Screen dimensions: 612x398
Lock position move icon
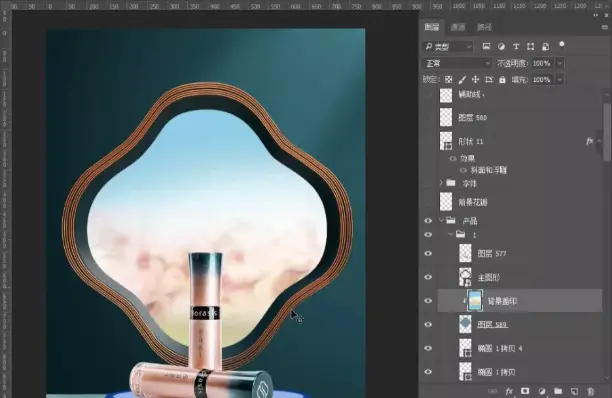coord(475,80)
